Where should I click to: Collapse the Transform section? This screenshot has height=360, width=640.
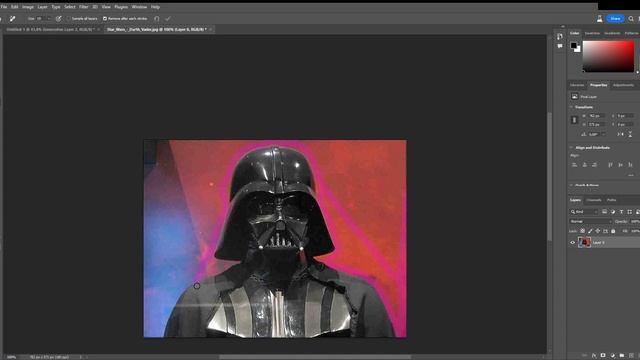point(571,107)
